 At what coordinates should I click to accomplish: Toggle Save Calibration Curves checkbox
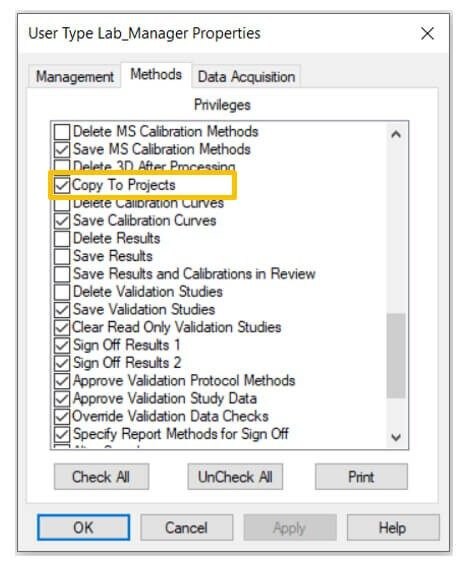62,221
